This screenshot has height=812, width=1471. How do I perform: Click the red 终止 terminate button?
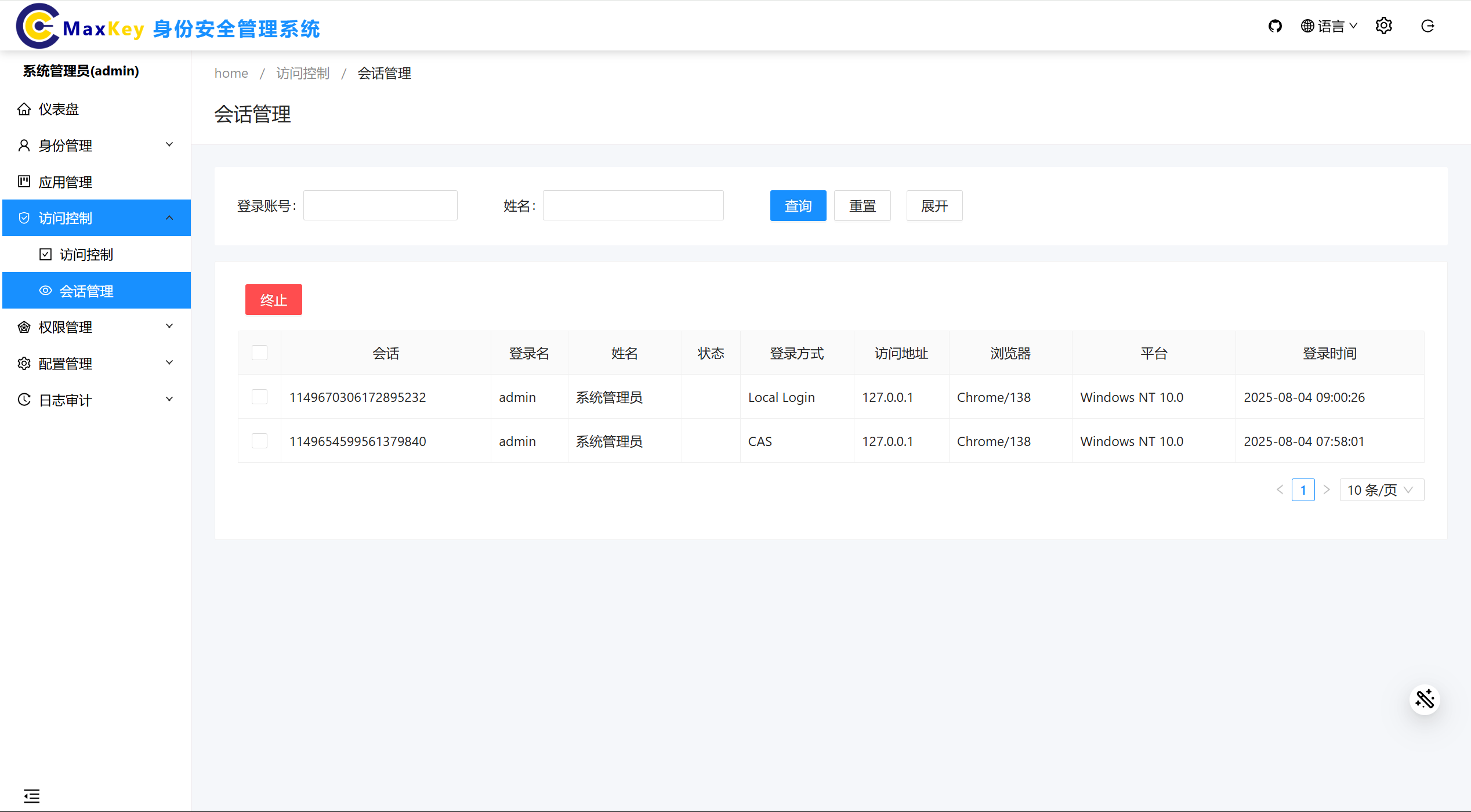click(x=273, y=299)
